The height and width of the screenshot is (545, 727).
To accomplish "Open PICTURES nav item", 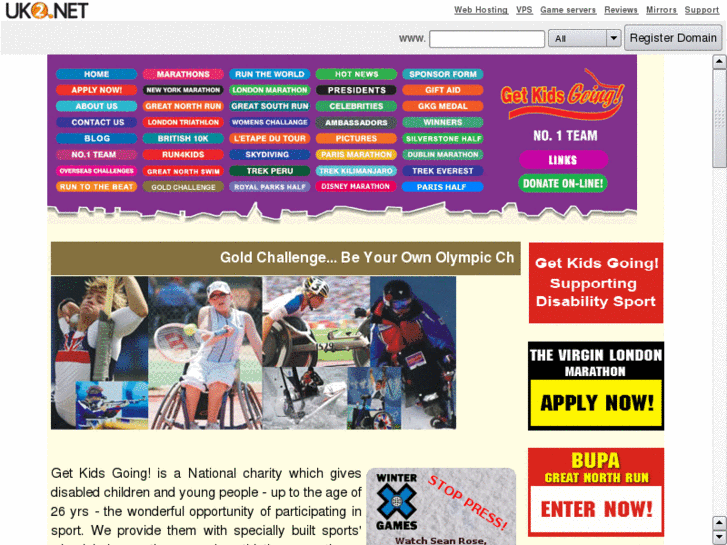I will (x=356, y=138).
